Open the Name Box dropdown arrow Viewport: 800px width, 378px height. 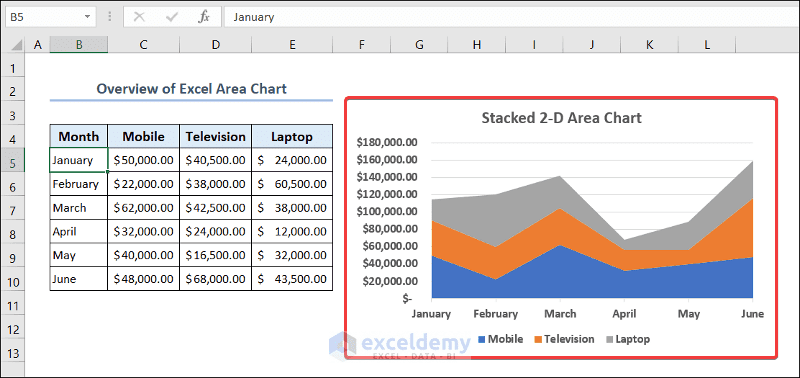coord(87,17)
